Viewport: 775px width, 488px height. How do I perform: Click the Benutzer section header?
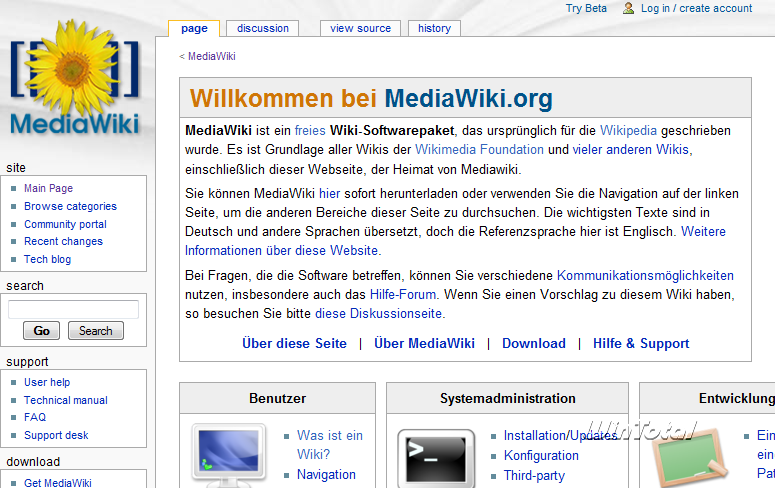[277, 399]
